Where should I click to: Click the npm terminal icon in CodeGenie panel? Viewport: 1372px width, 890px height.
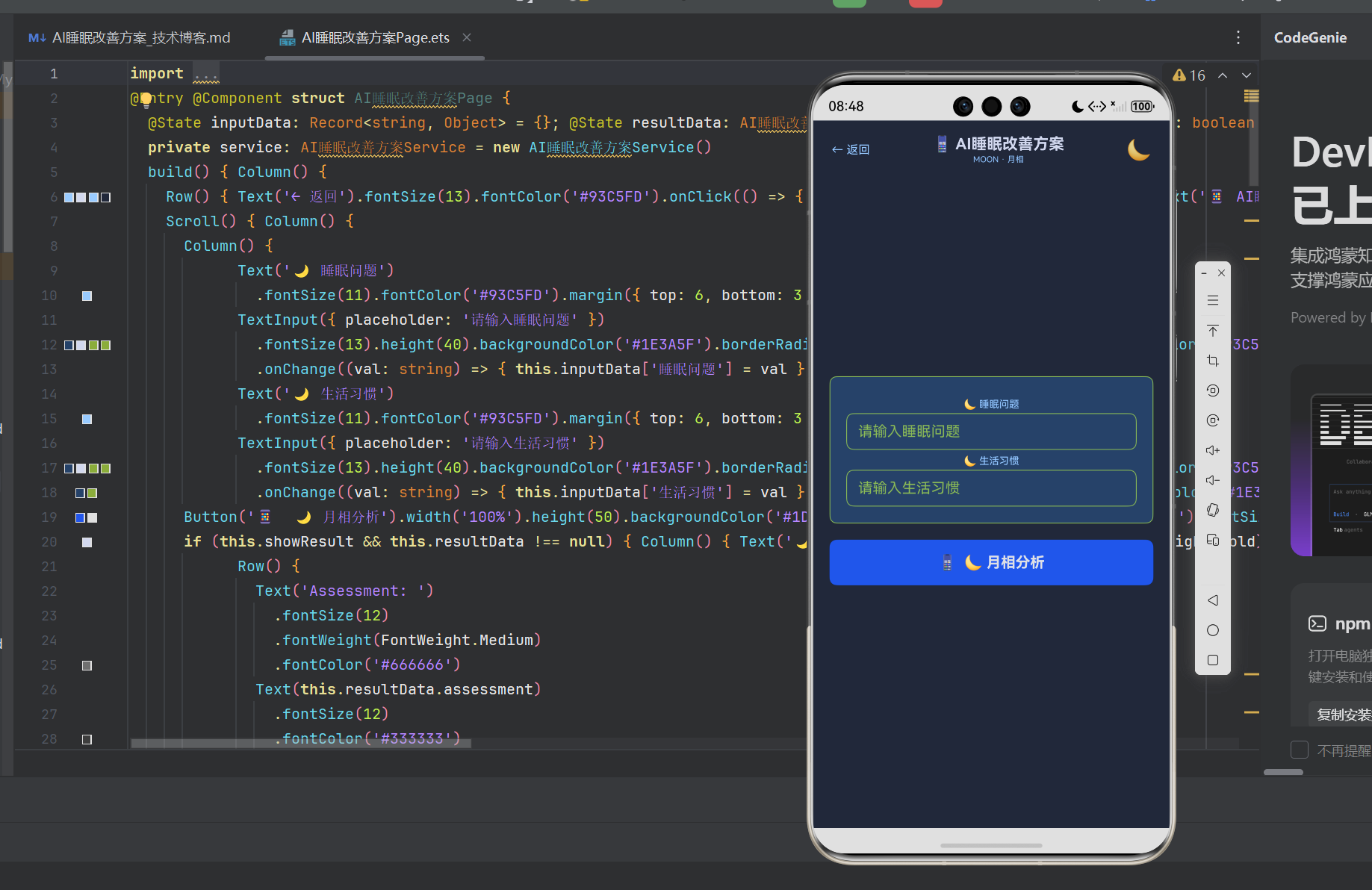click(1317, 623)
